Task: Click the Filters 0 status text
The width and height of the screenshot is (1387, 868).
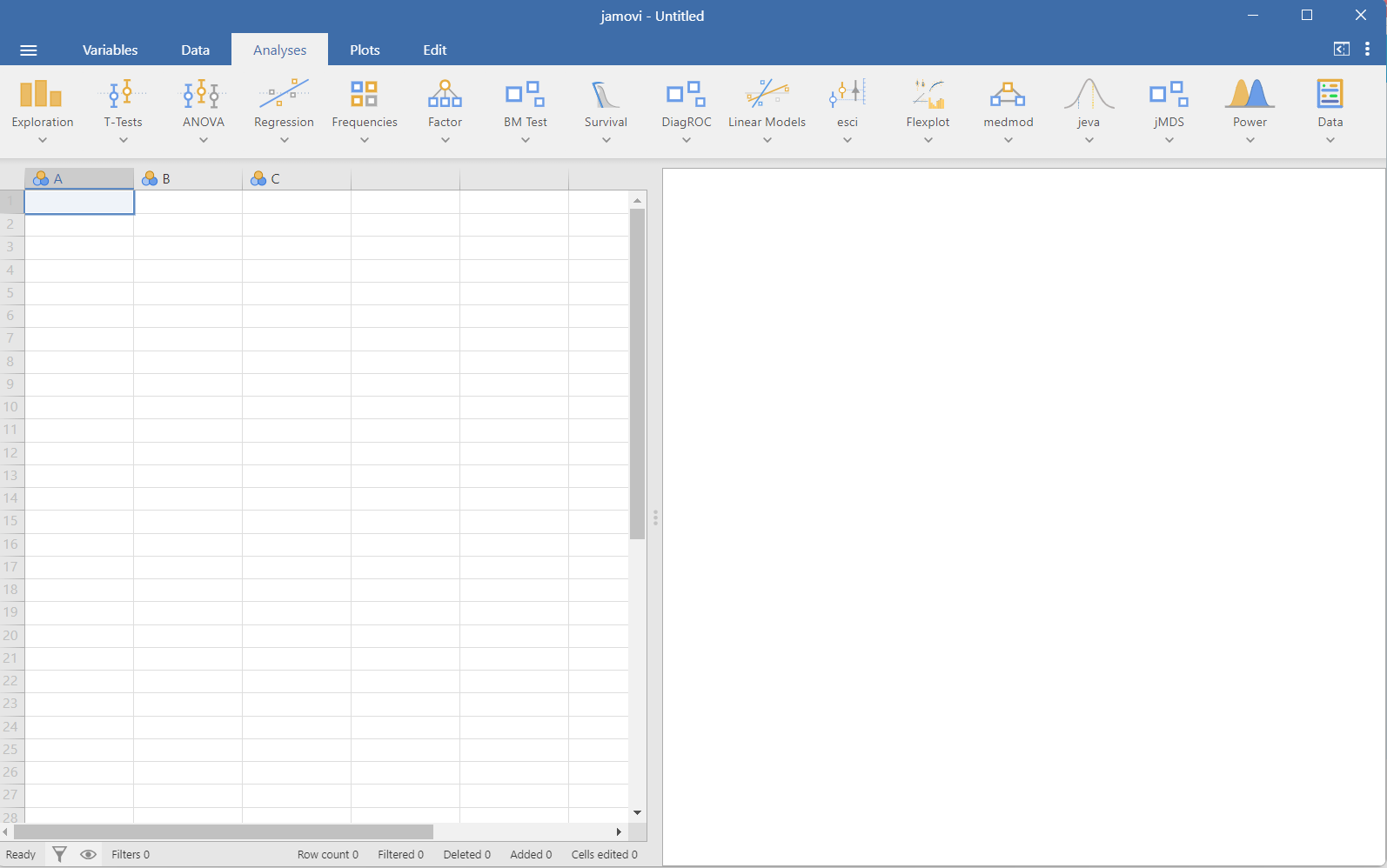Action: pyautogui.click(x=131, y=854)
